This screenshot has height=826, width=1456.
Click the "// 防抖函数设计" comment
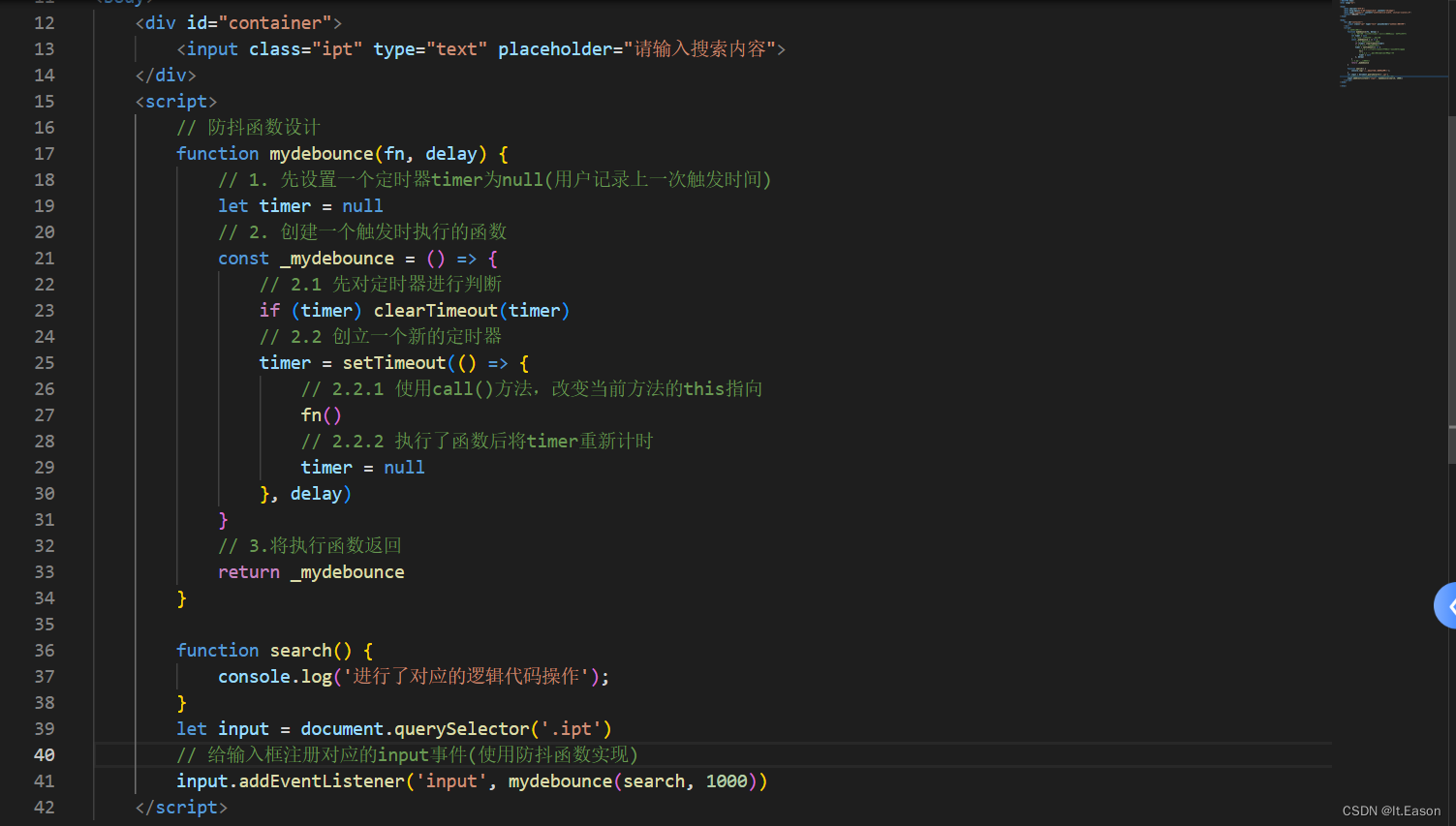(x=248, y=127)
